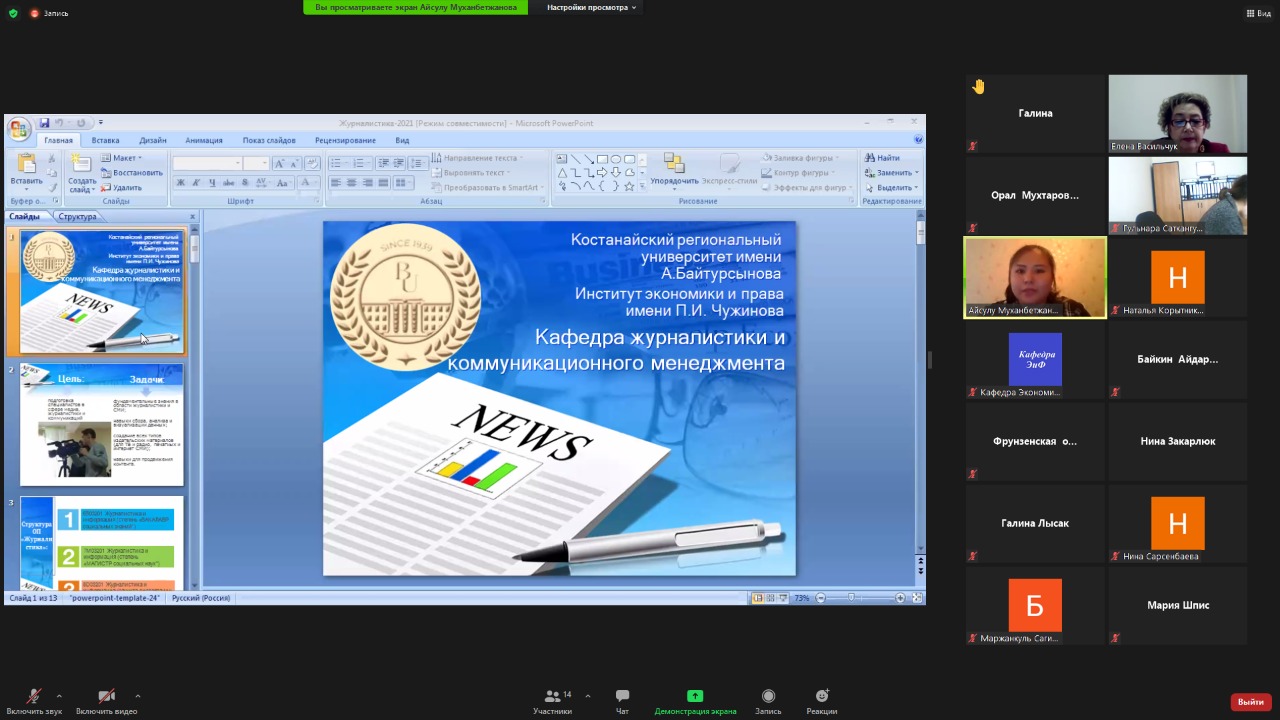Open Направление текста text direction dropdown
Screen dimensions: 1280x720
[x=479, y=158]
